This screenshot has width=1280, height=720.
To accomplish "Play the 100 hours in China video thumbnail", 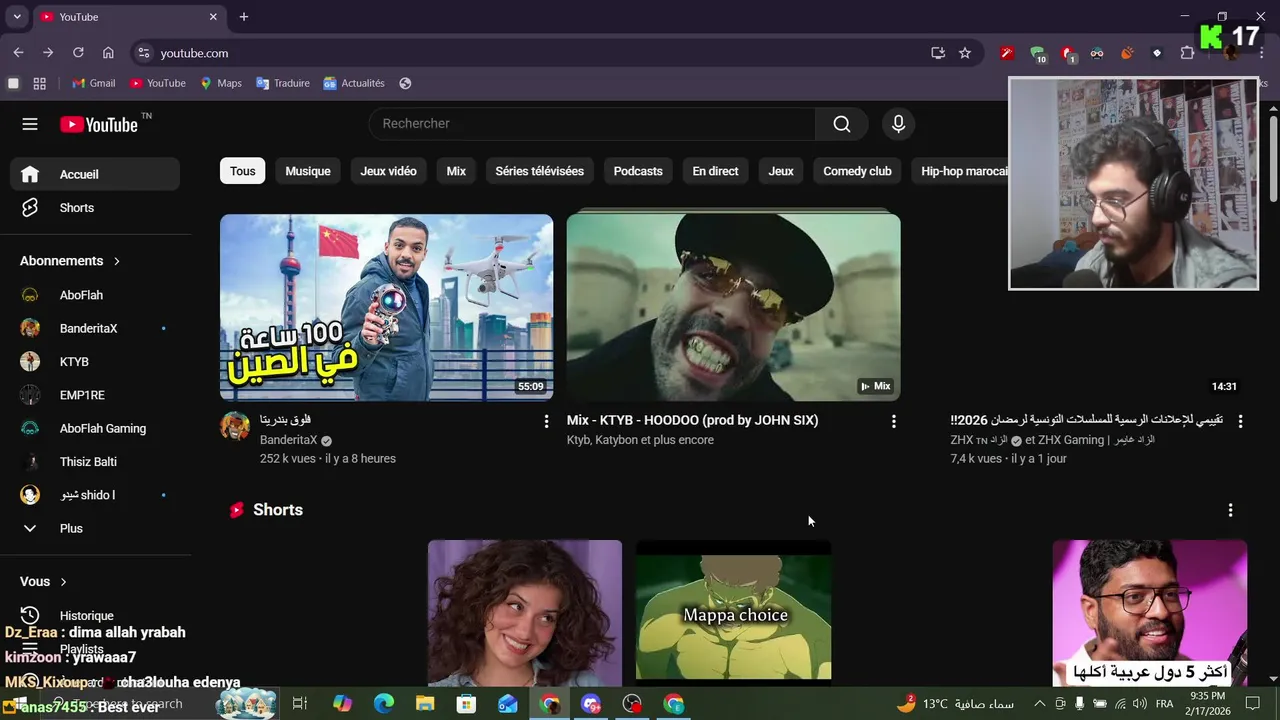I will tap(386, 307).
